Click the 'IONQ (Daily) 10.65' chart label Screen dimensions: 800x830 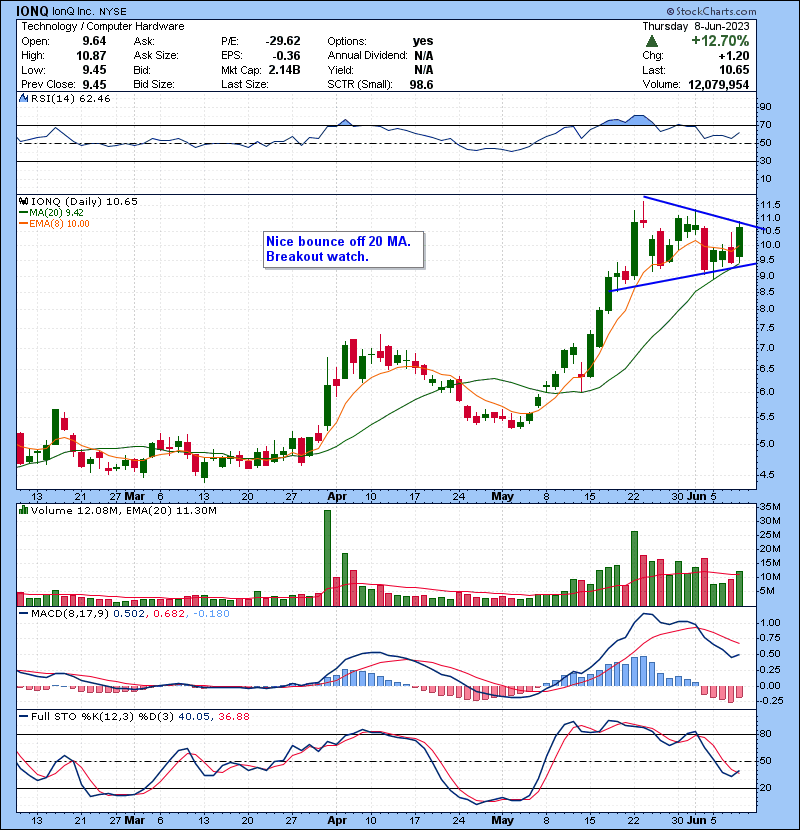point(84,201)
